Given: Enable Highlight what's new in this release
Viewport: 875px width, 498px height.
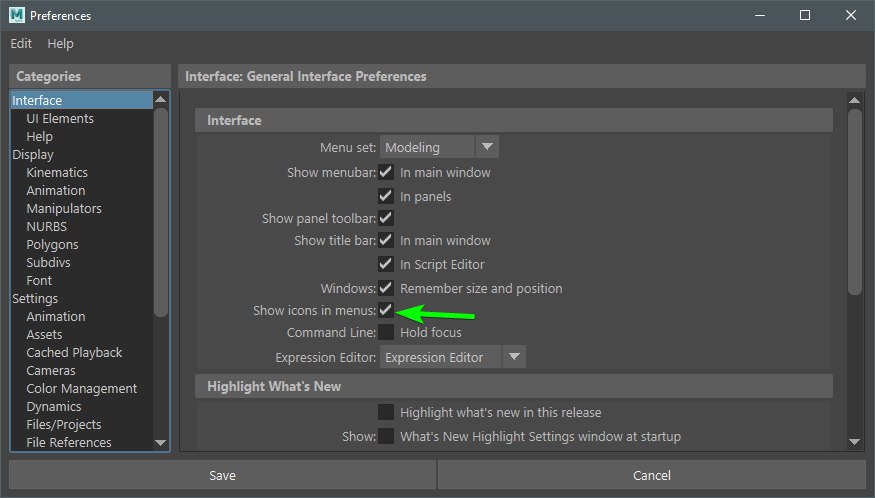Looking at the screenshot, I should (386, 412).
